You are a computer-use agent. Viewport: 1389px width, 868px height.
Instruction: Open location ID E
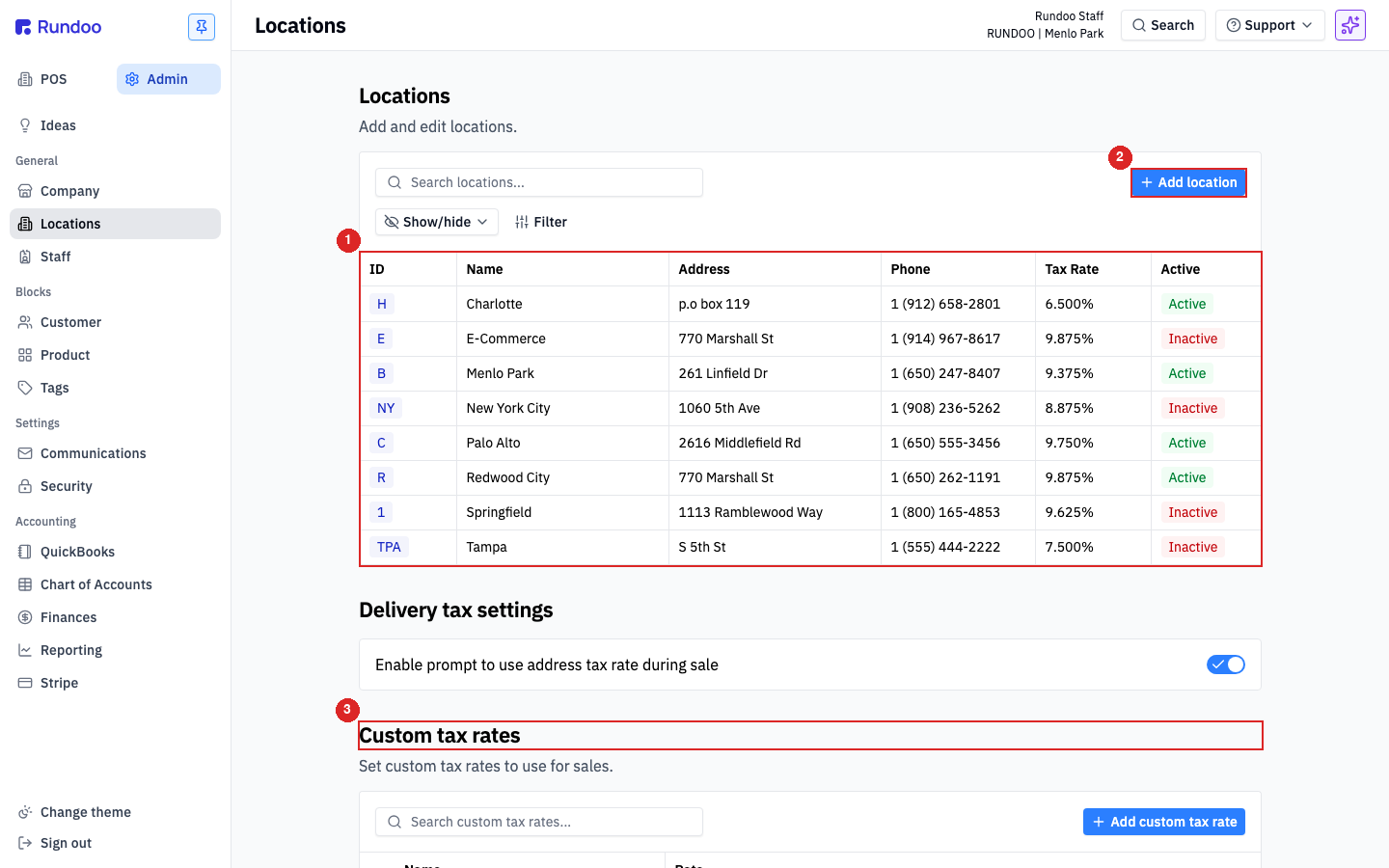tap(381, 339)
